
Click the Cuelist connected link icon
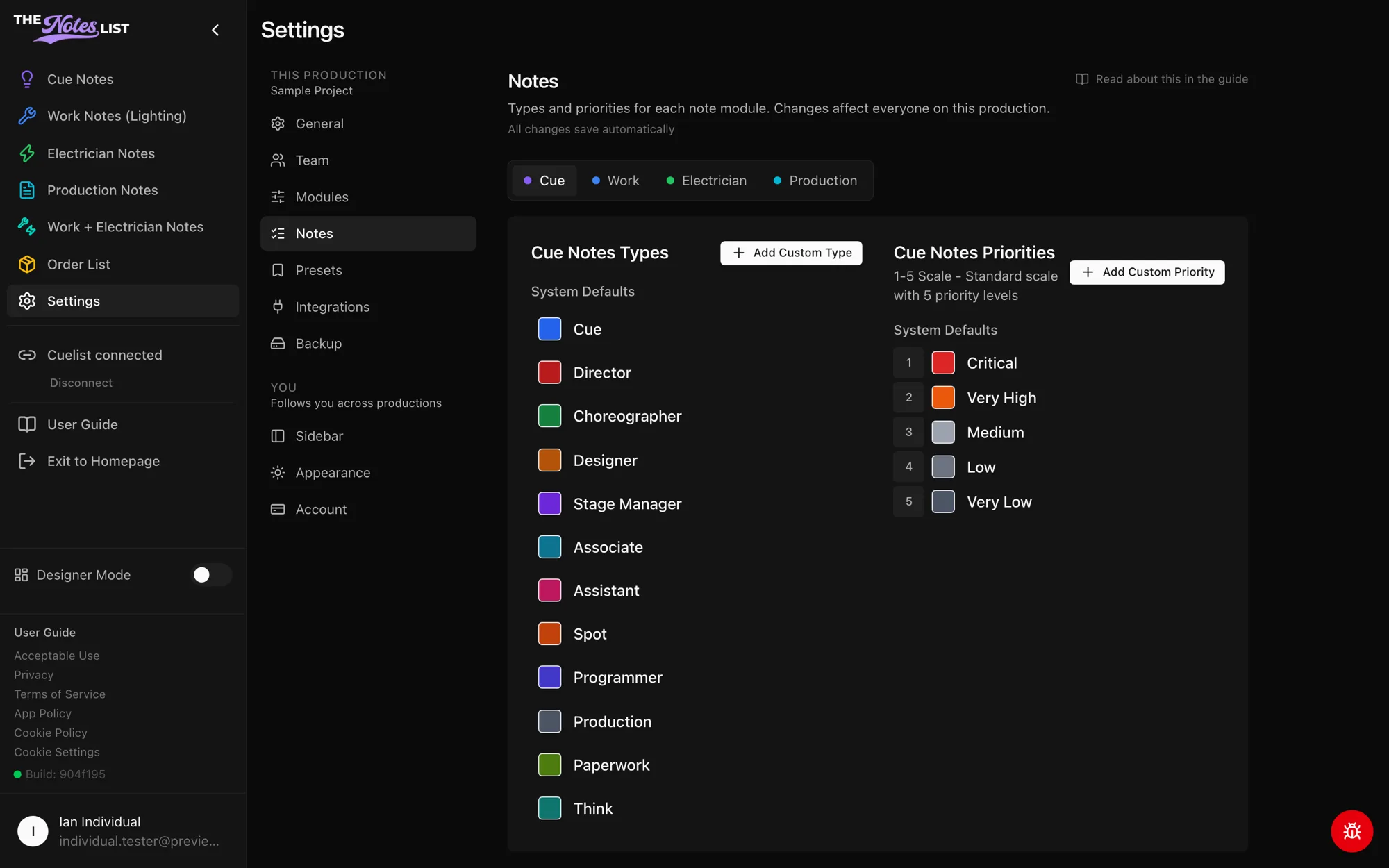click(27, 355)
